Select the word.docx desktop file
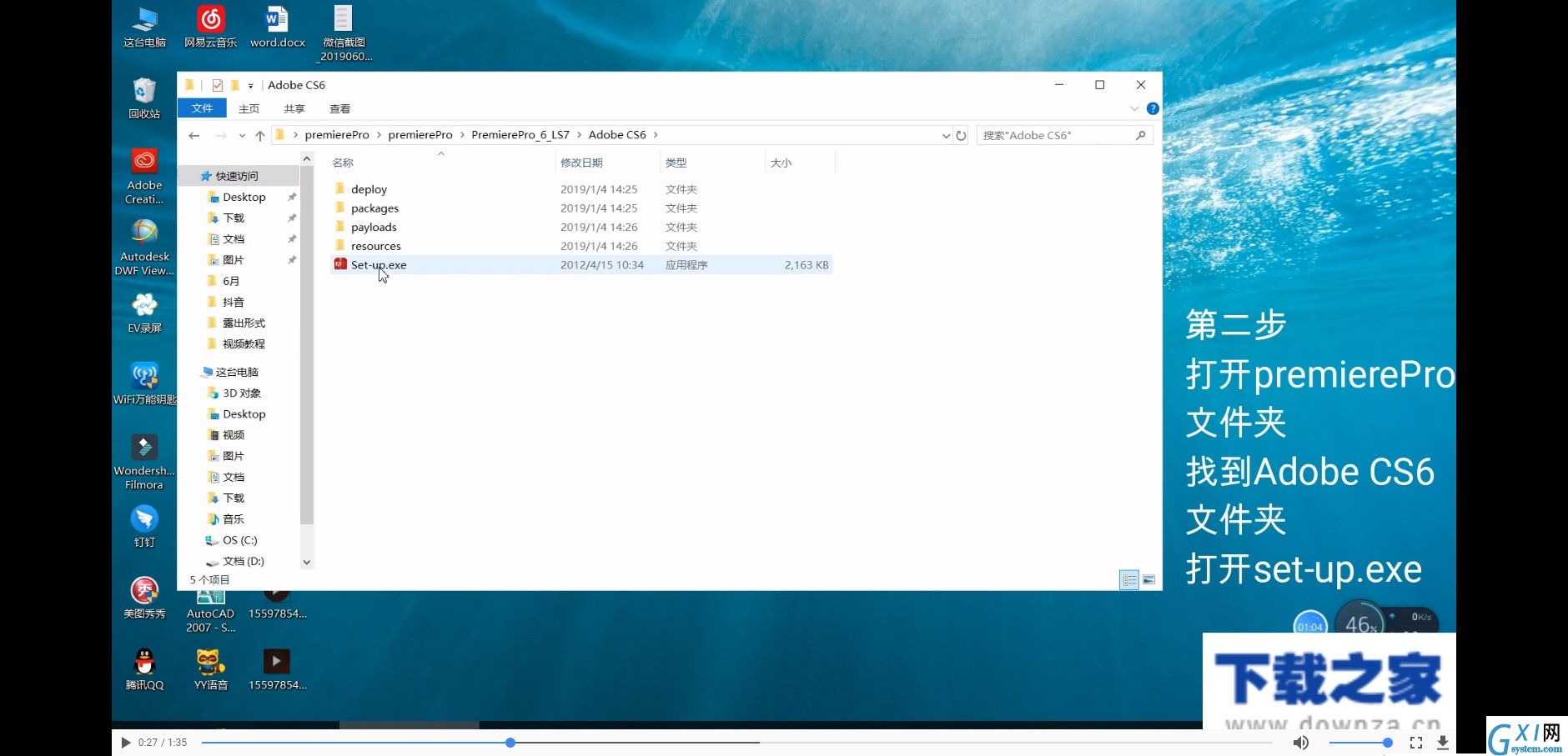The image size is (1568, 756). [278, 27]
